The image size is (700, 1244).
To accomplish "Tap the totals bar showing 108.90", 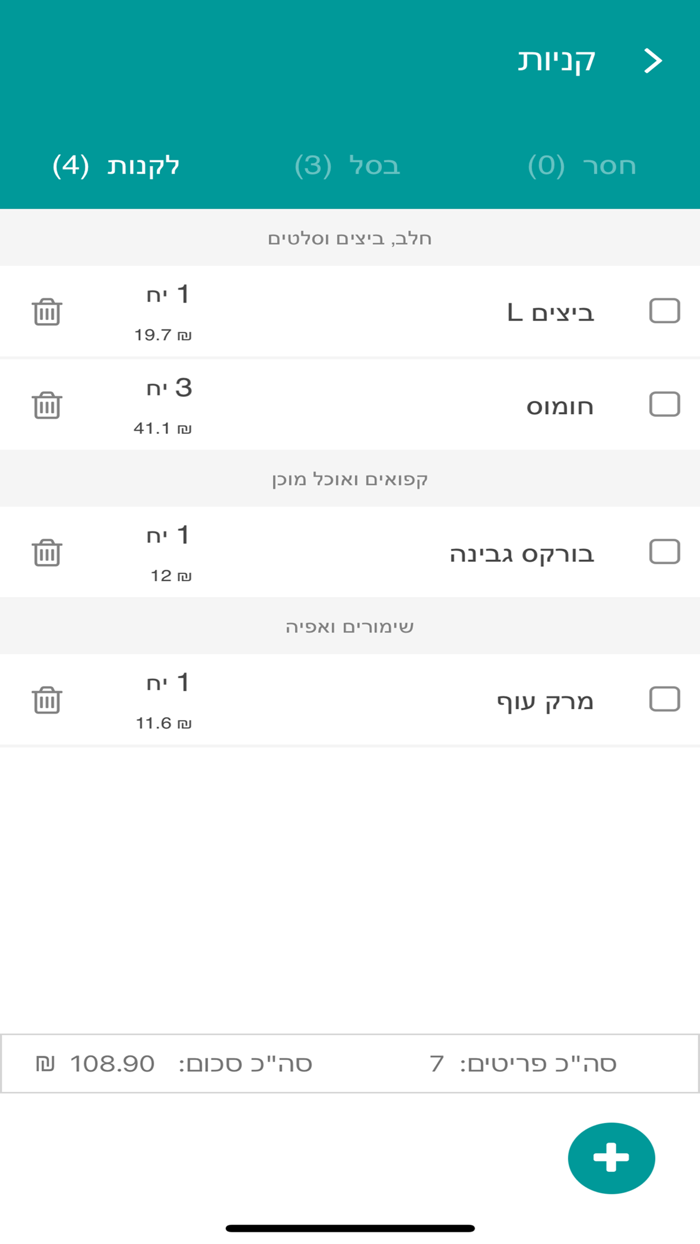I will pyautogui.click(x=350, y=1063).
